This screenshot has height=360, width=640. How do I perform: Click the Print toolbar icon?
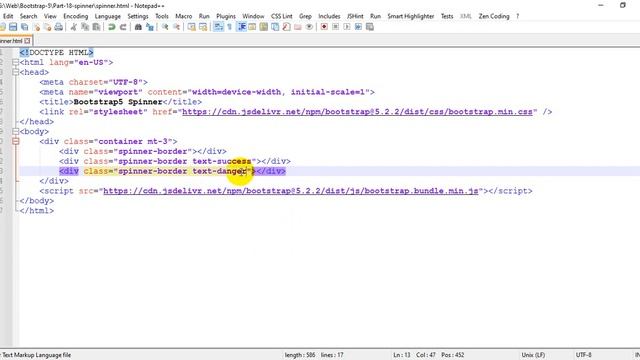[x=58, y=27]
